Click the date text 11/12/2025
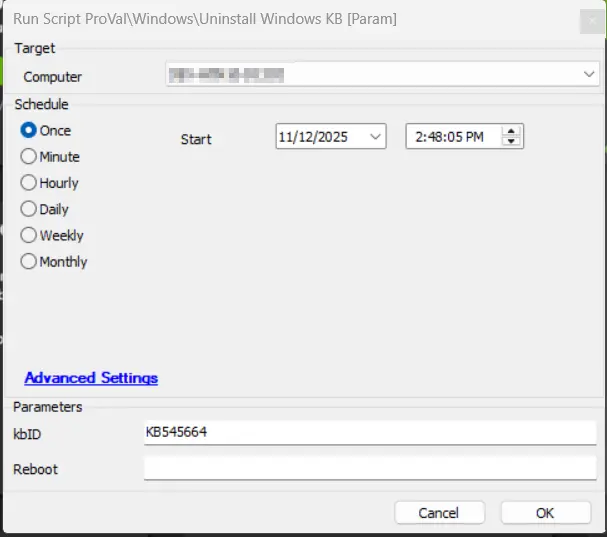 click(315, 138)
